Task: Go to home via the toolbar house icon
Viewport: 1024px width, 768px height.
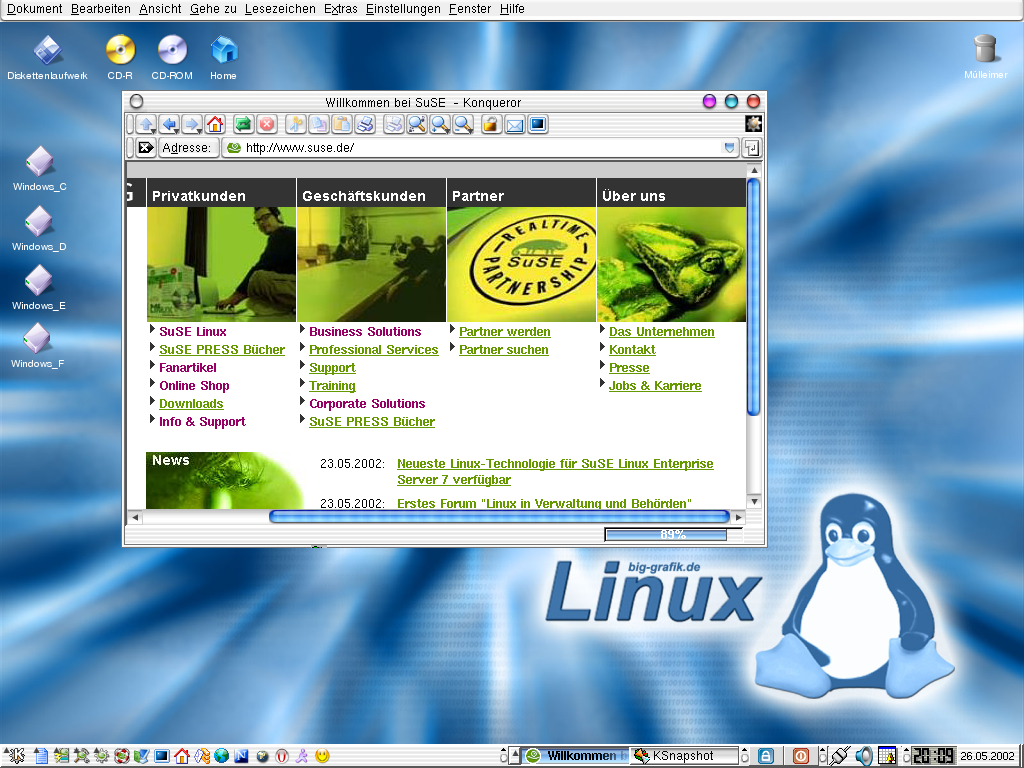Action: click(215, 124)
